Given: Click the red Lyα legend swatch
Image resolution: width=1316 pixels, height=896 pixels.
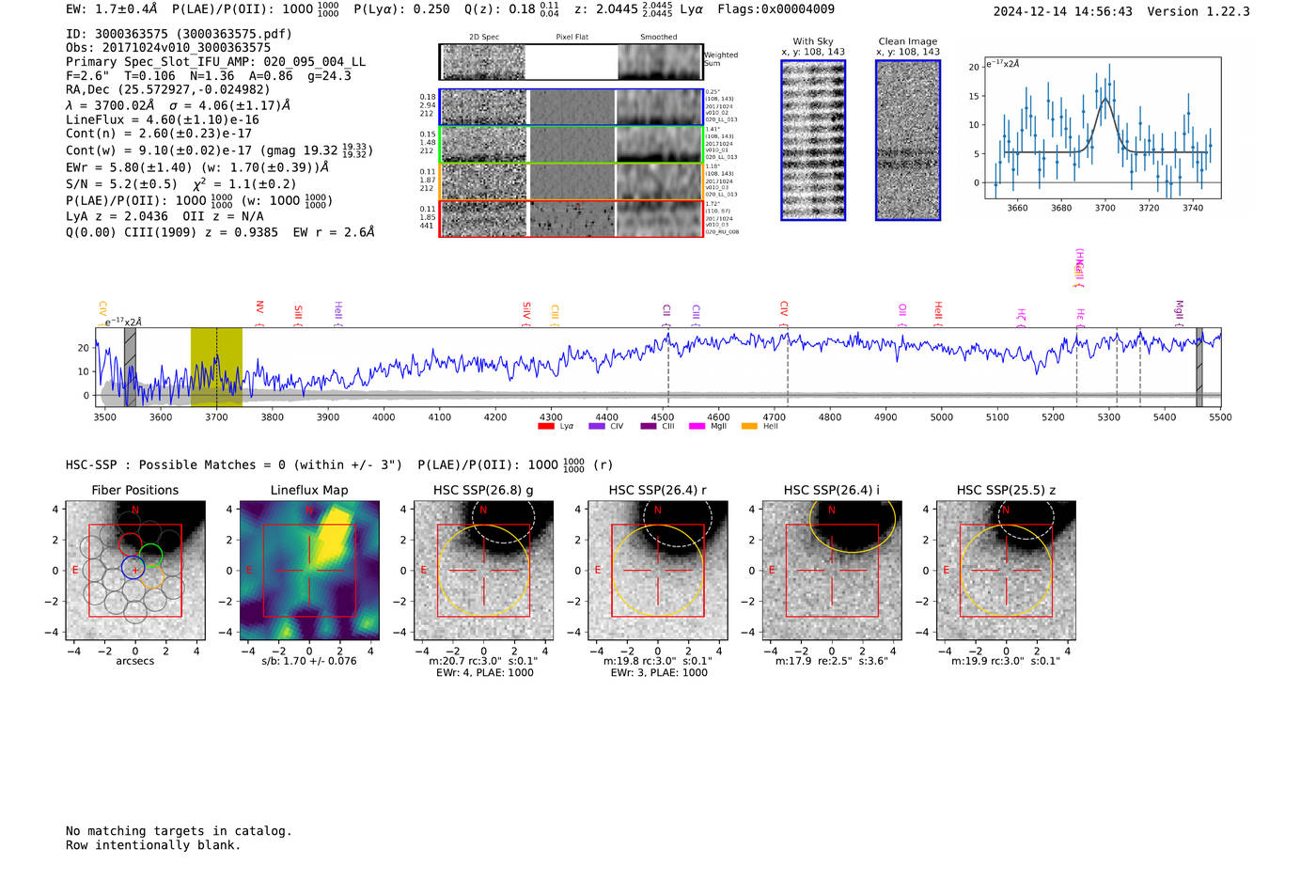Looking at the screenshot, I should 545,427.
